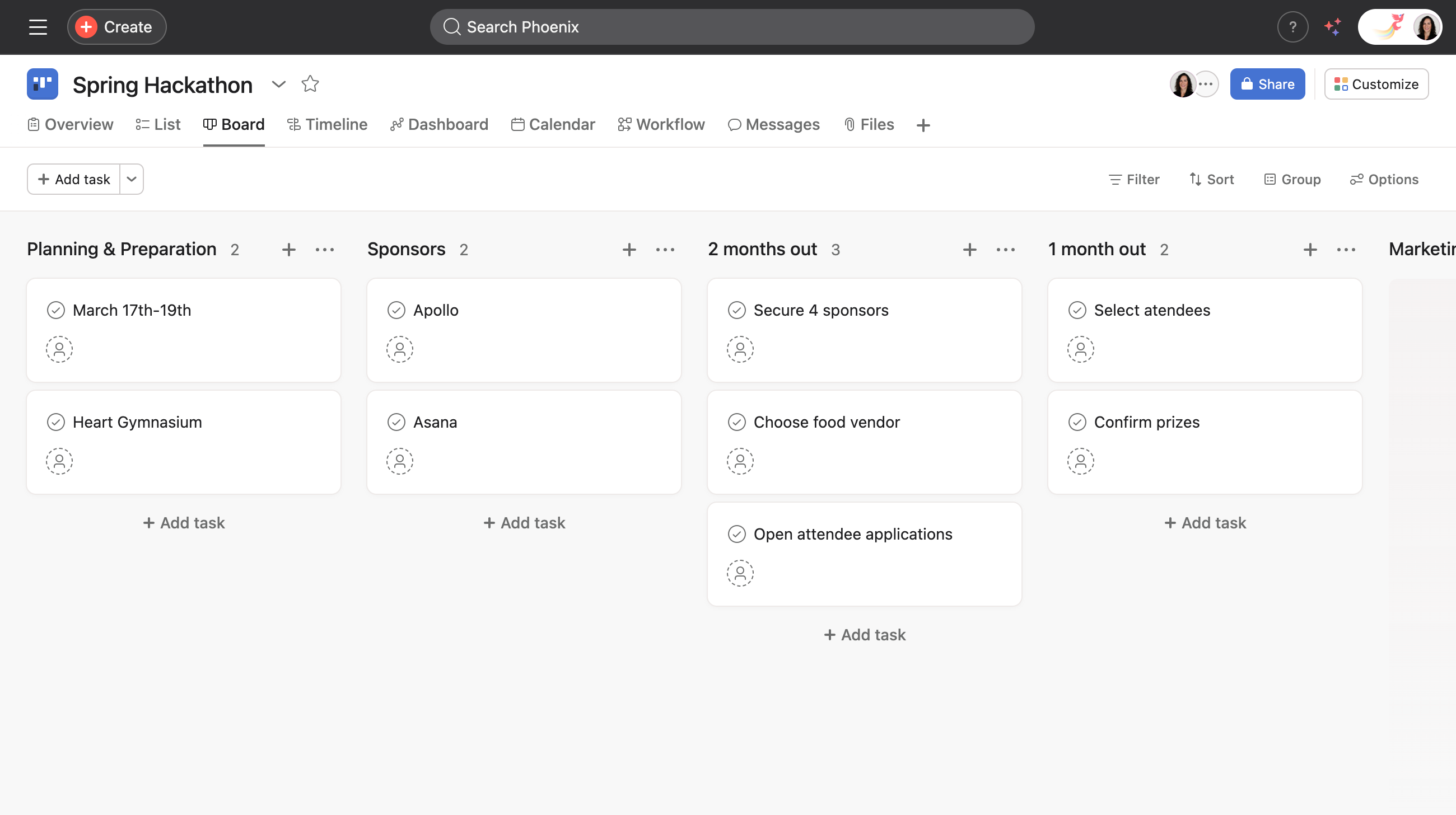Image resolution: width=1456 pixels, height=815 pixels.
Task: Click the Asana AI sparkle icon
Action: coord(1333,26)
